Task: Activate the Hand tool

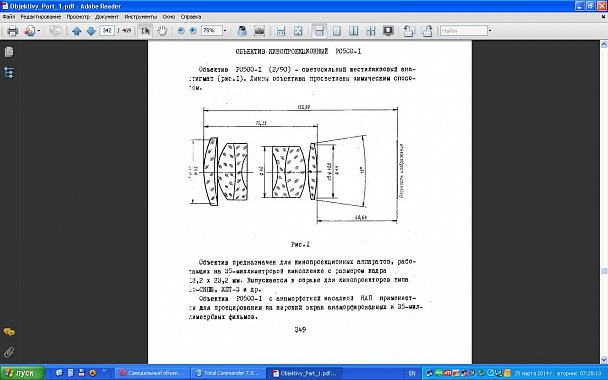Action: click(162, 31)
